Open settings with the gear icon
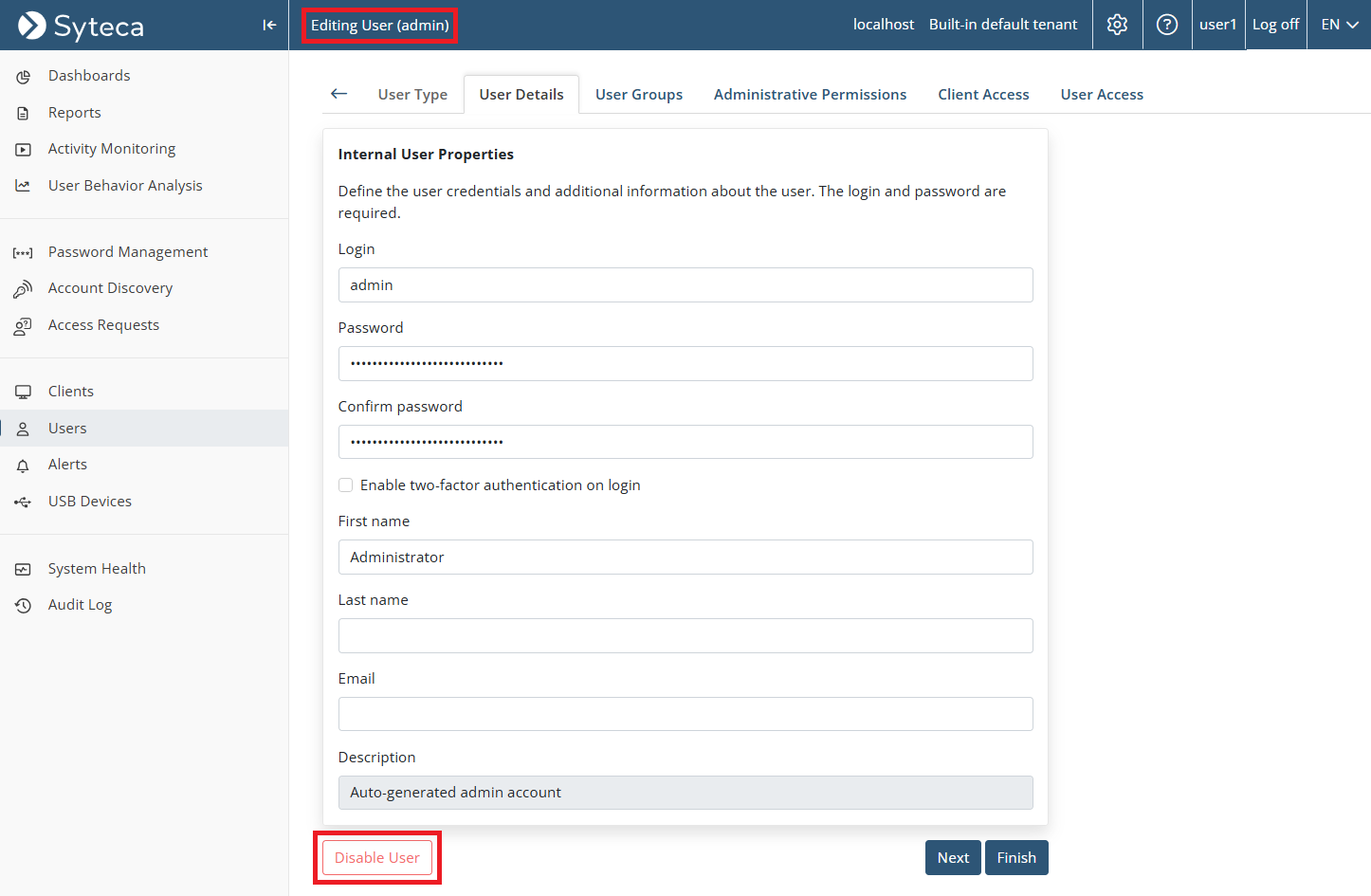Viewport: 1371px width, 896px height. [x=1117, y=25]
